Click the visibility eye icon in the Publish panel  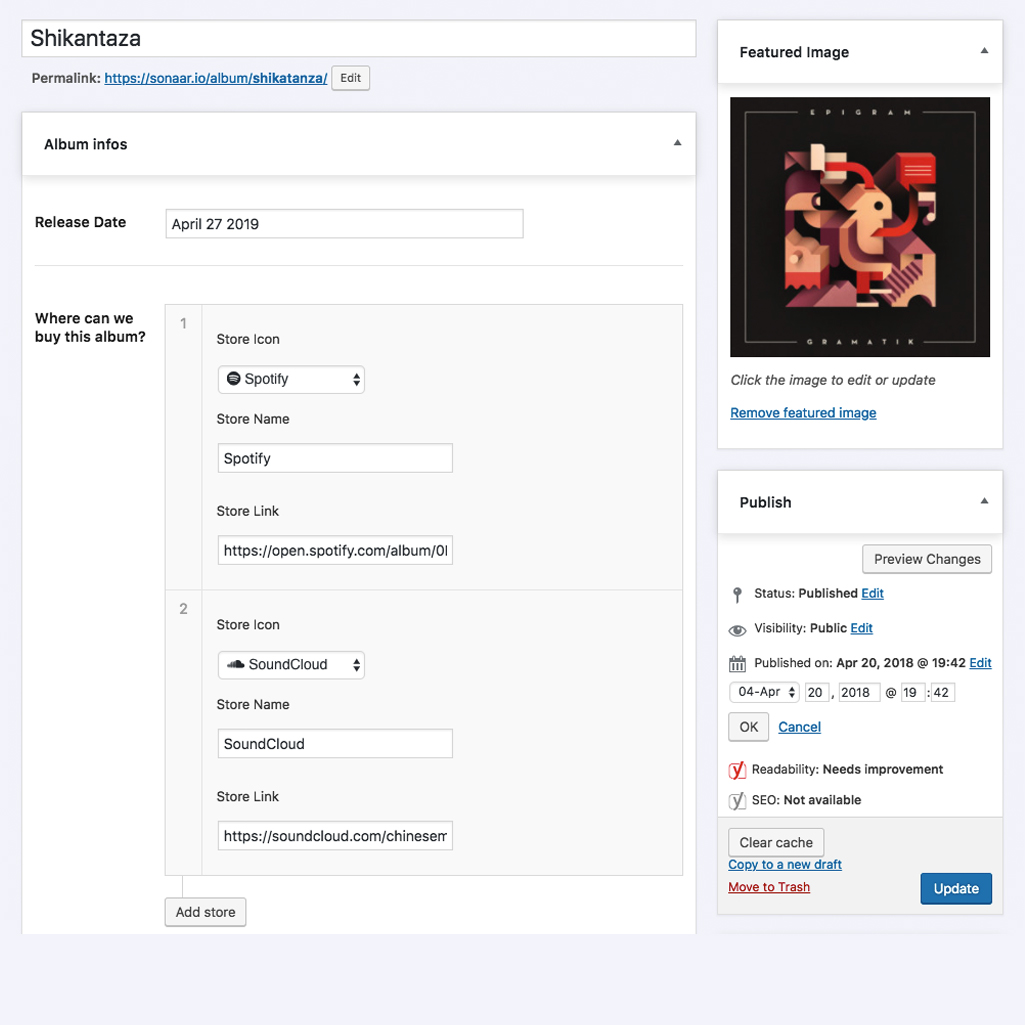click(737, 630)
